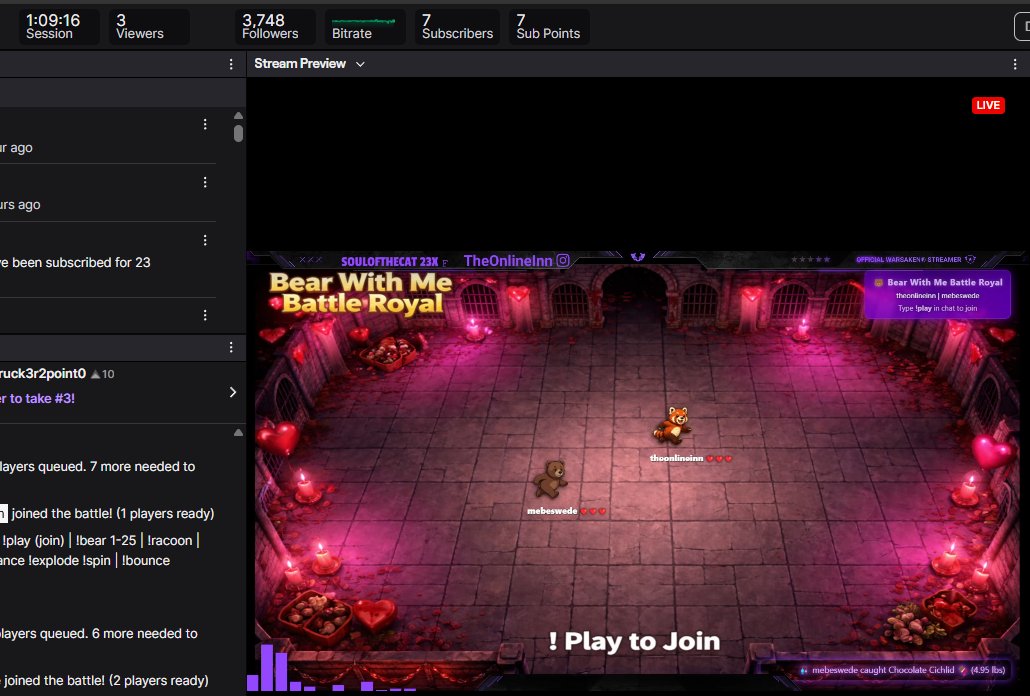Expand the ruck3r2point0 entry with right chevron
This screenshot has height=696, width=1030.
click(233, 392)
